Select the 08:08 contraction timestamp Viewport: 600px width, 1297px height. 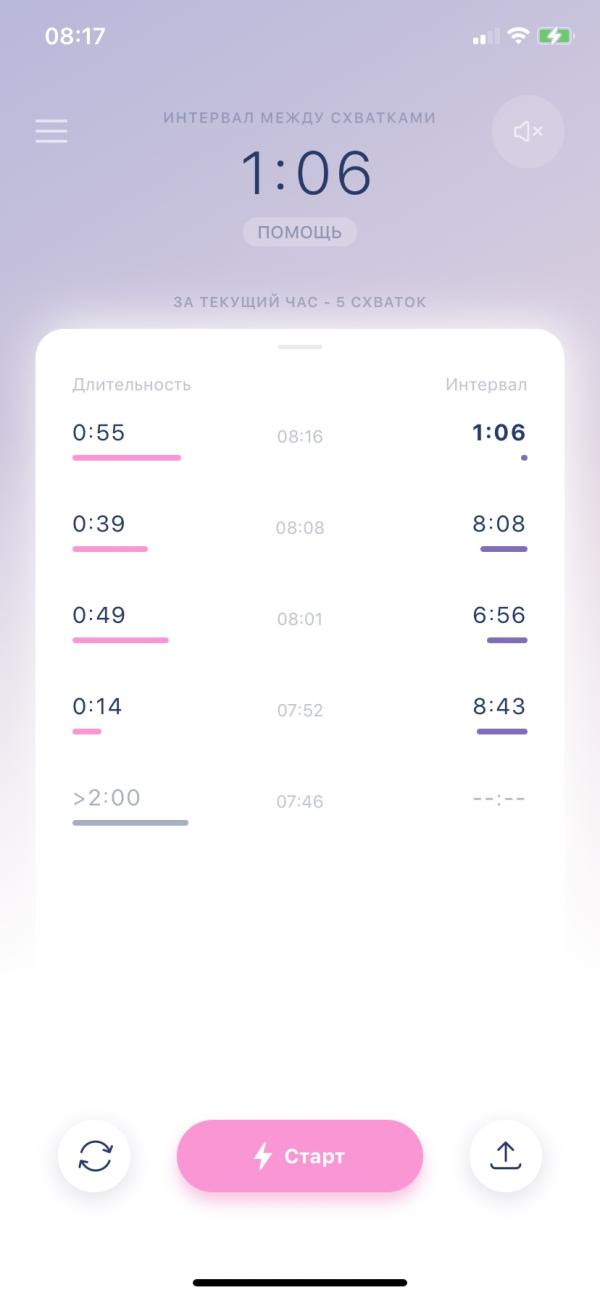[300, 527]
